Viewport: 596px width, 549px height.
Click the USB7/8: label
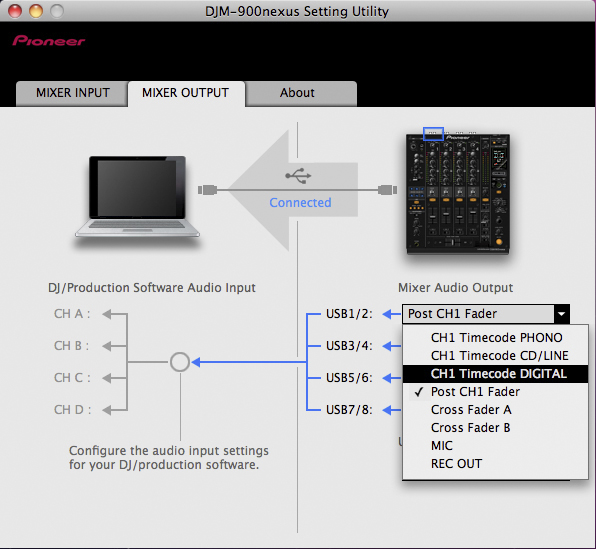pyautogui.click(x=349, y=410)
